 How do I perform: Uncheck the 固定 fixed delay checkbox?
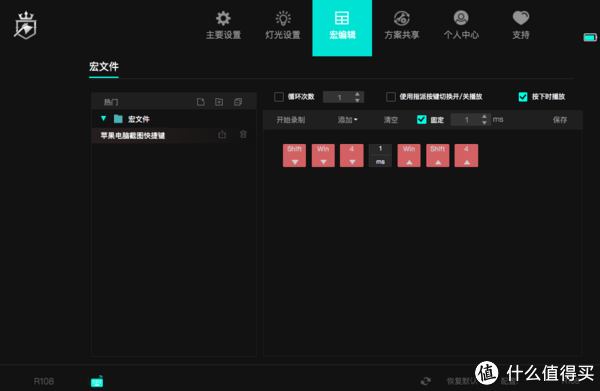pos(421,120)
